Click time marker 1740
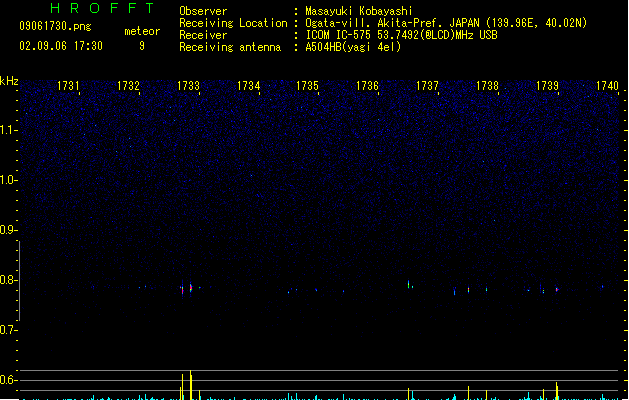The height and width of the screenshot is (400, 629). click(607, 86)
